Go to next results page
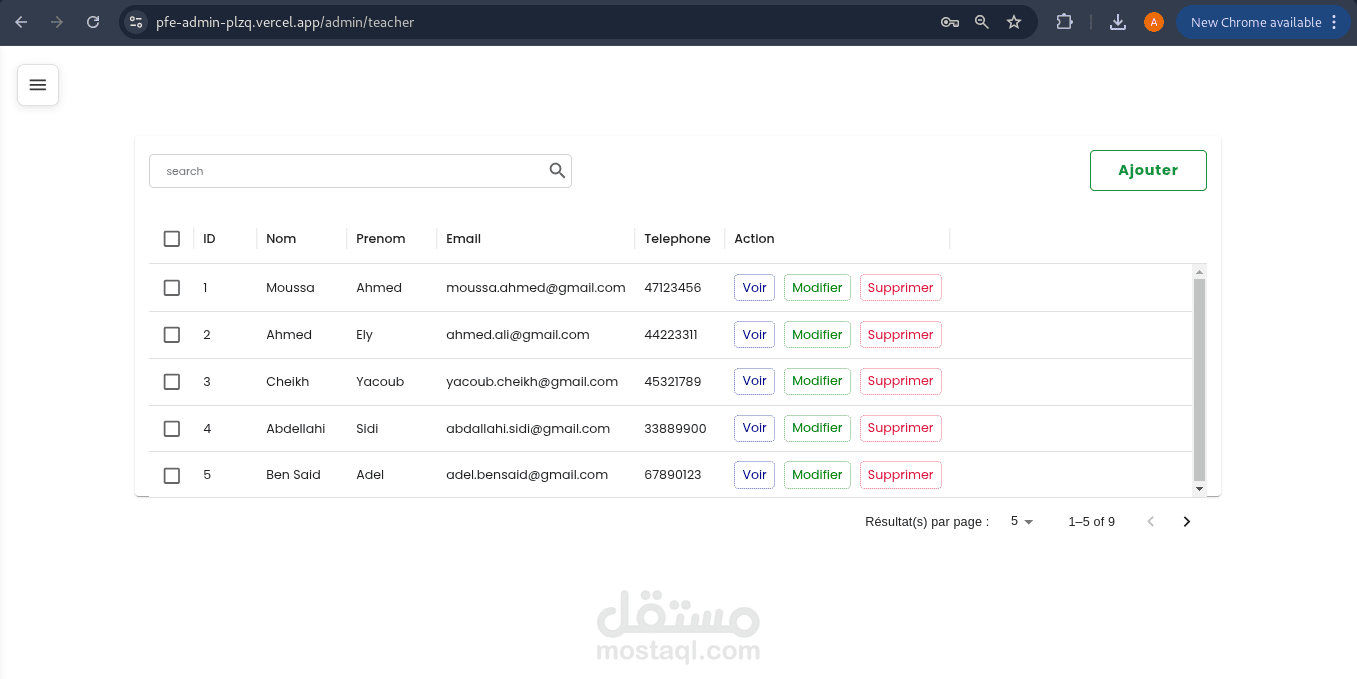1357x679 pixels. (1186, 522)
